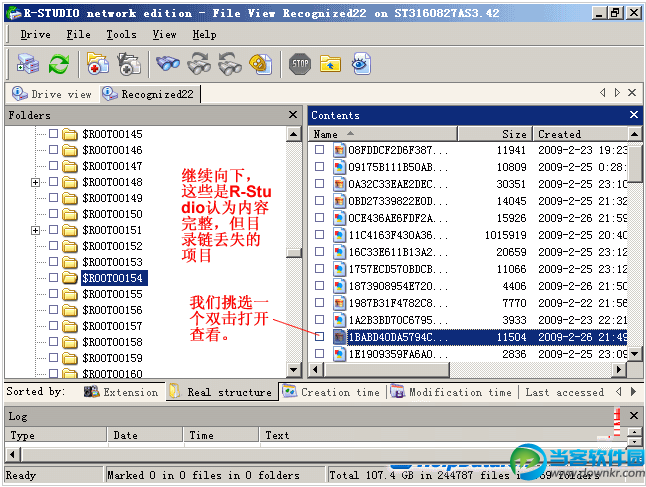
Task: Click the Find Next binoculars icon
Action: tap(199, 64)
